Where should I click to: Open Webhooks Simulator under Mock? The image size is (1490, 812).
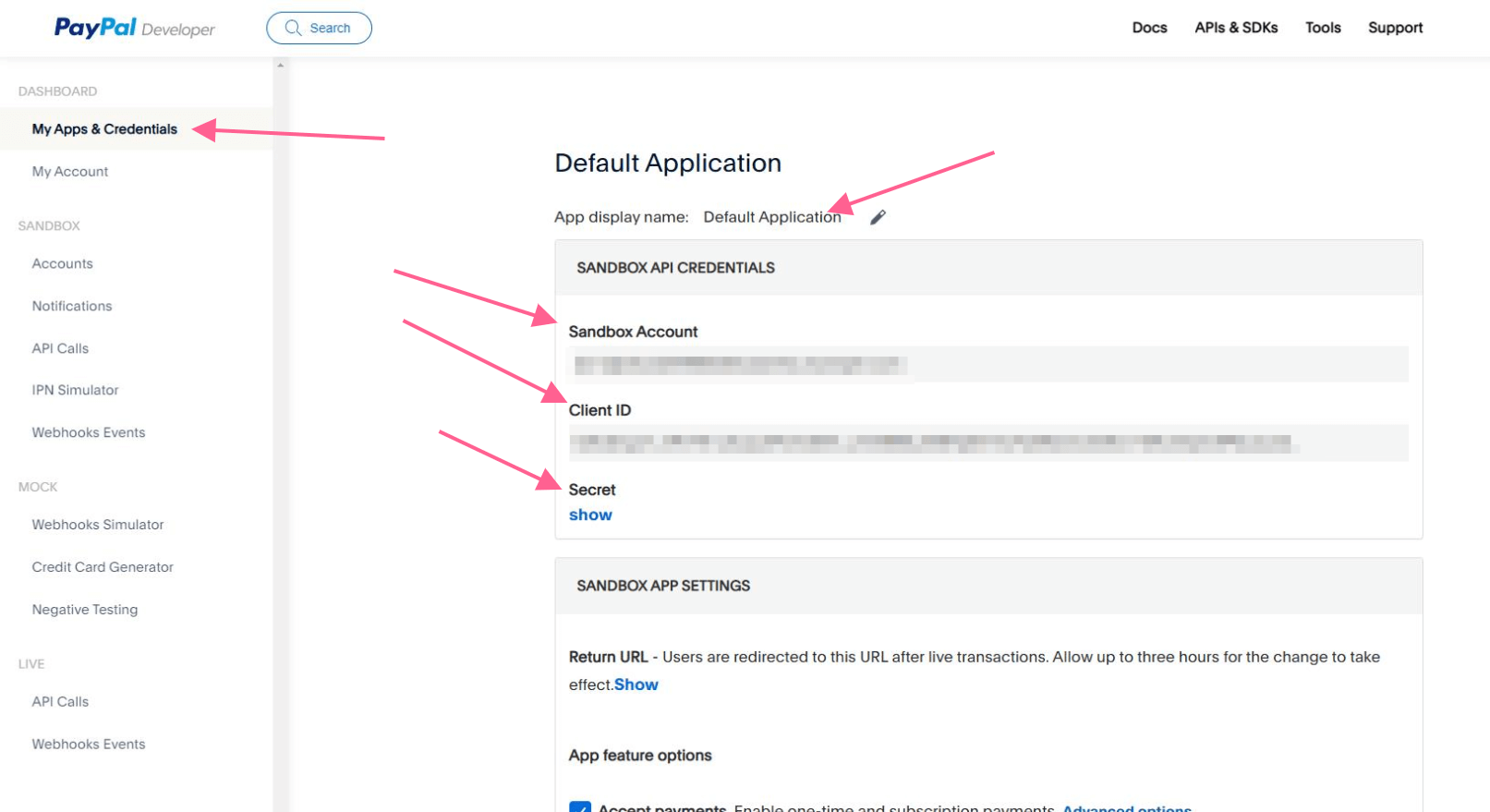point(98,525)
